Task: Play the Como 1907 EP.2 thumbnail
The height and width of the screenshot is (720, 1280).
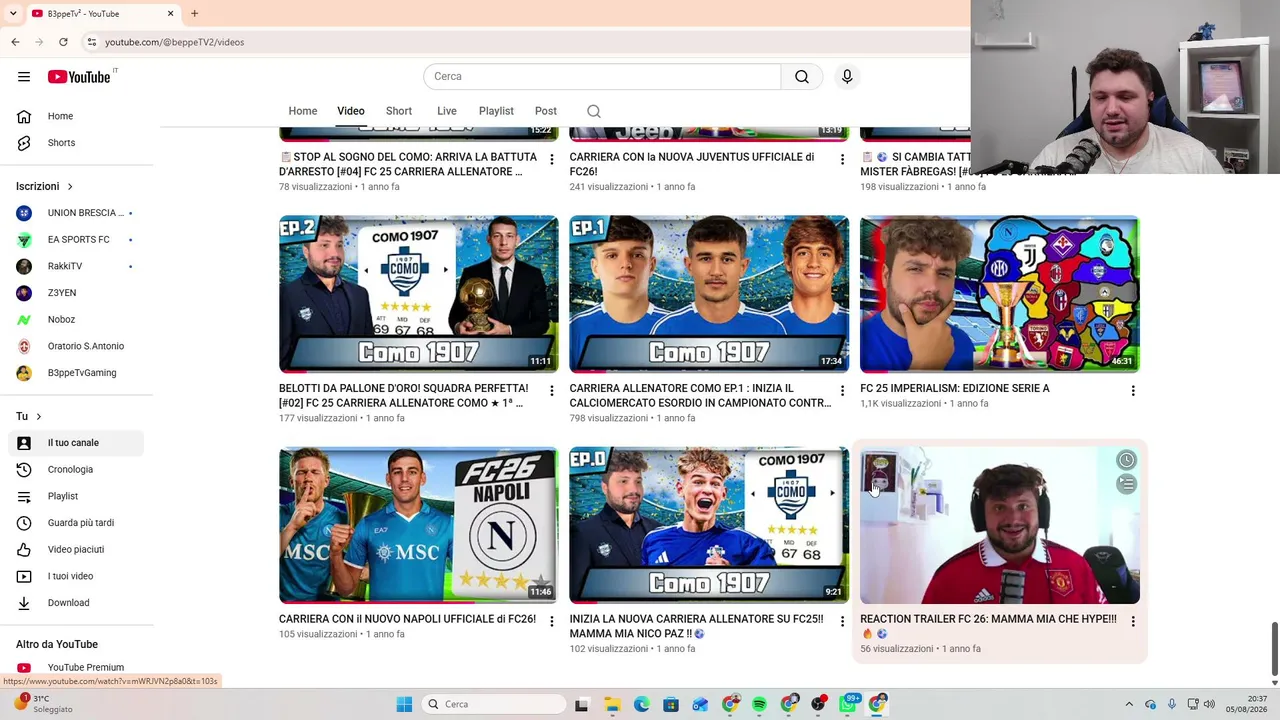Action: (x=419, y=294)
